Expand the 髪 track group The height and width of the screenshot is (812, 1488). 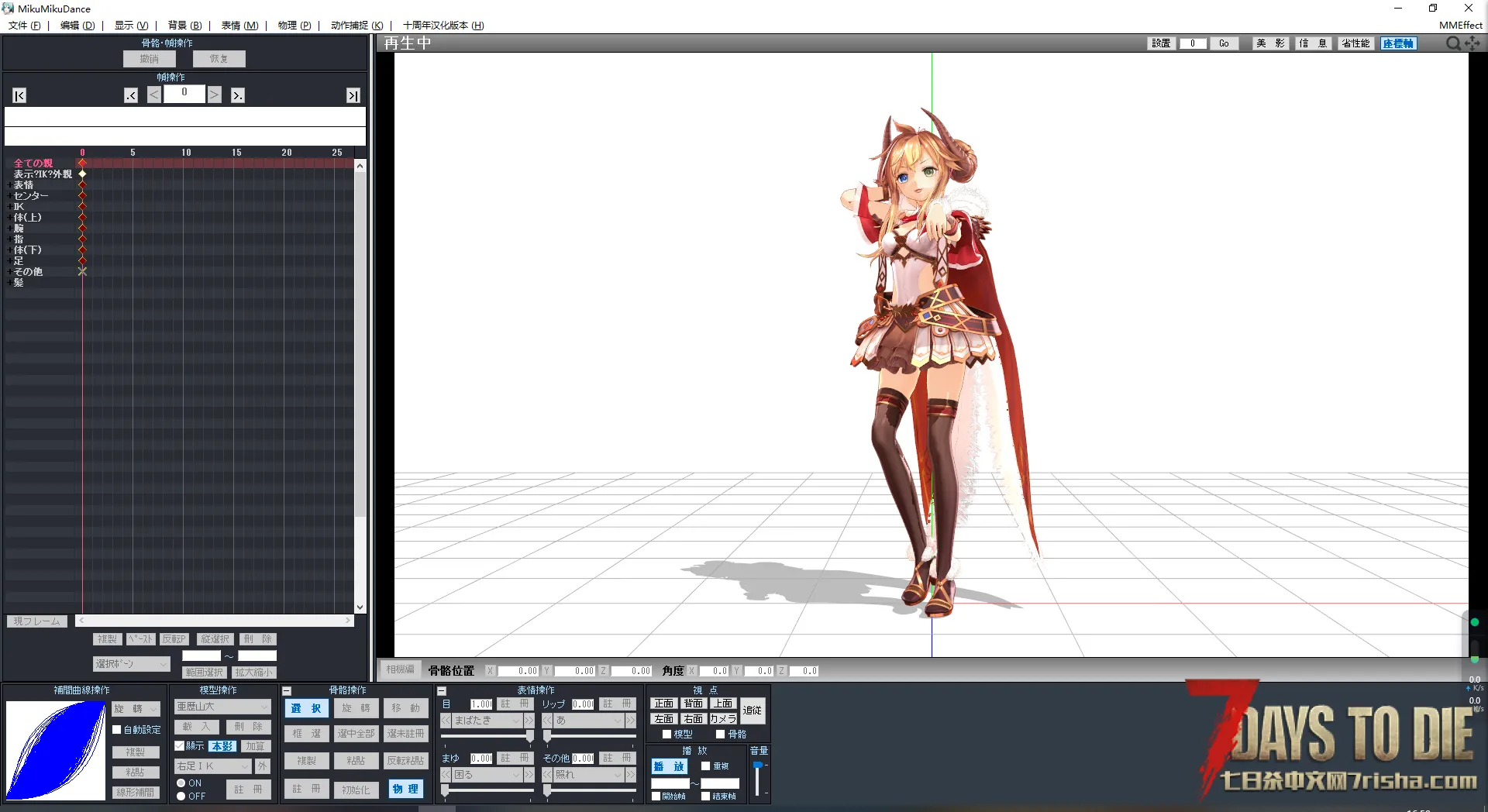[x=9, y=283]
